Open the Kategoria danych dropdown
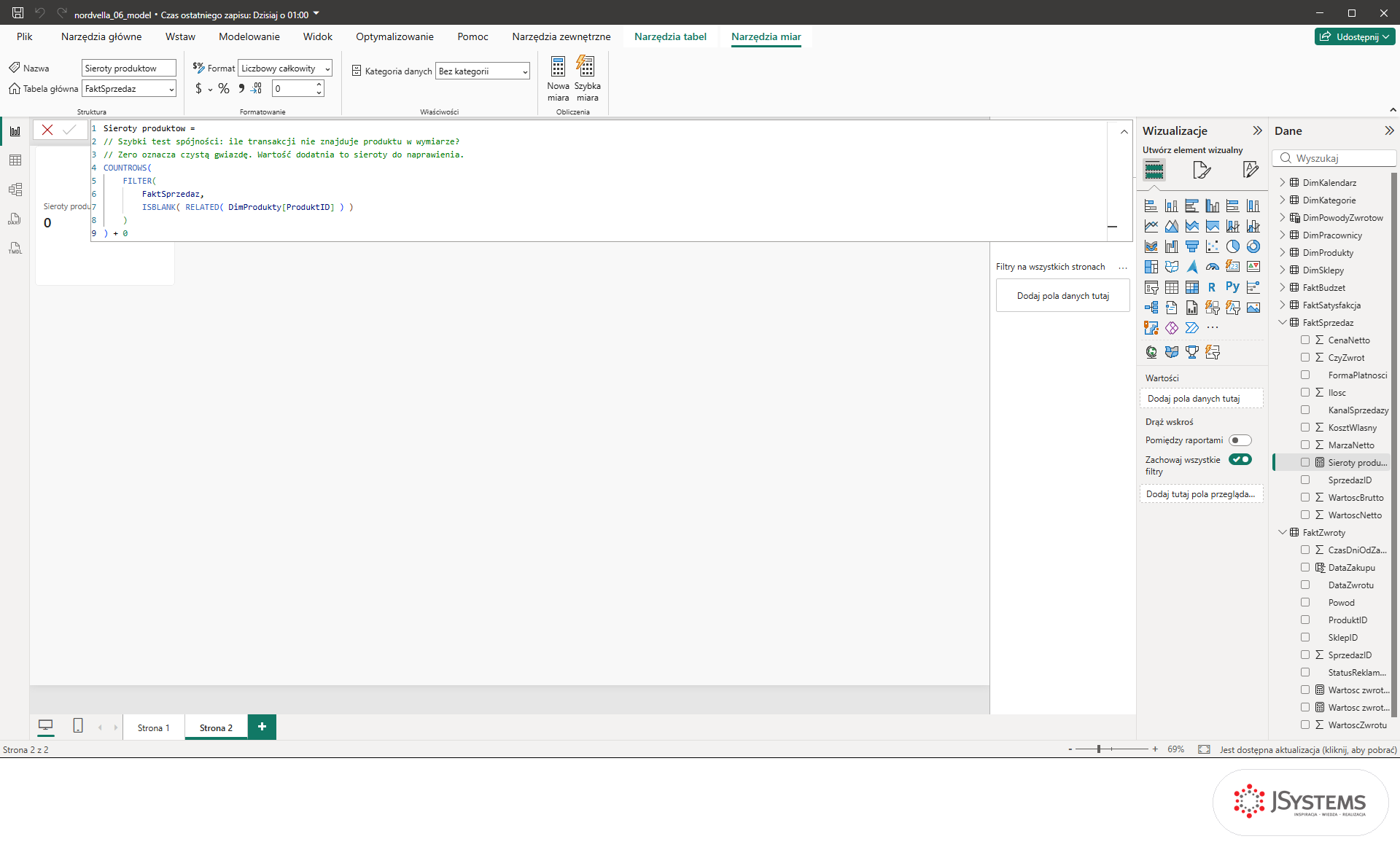Image resolution: width=1400 pixels, height=847 pixels. pyautogui.click(x=482, y=71)
